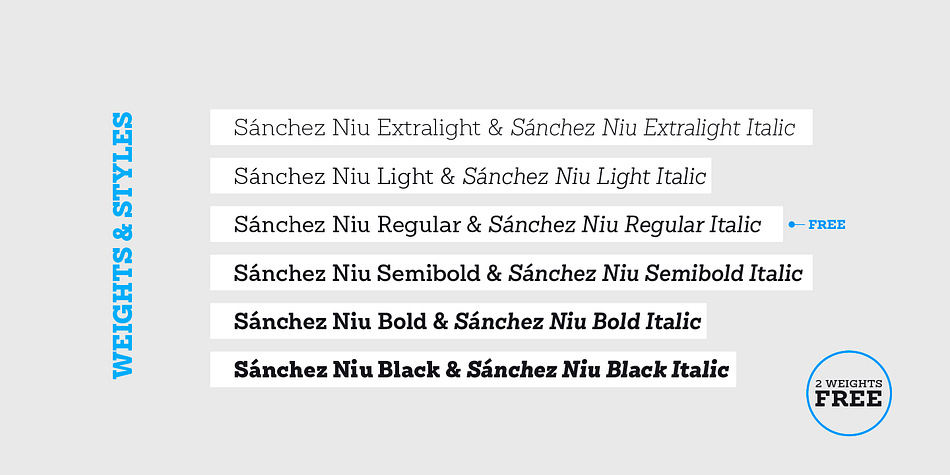Click the Sánchez Niu Light sample text
The height and width of the screenshot is (475, 950).
point(333,176)
